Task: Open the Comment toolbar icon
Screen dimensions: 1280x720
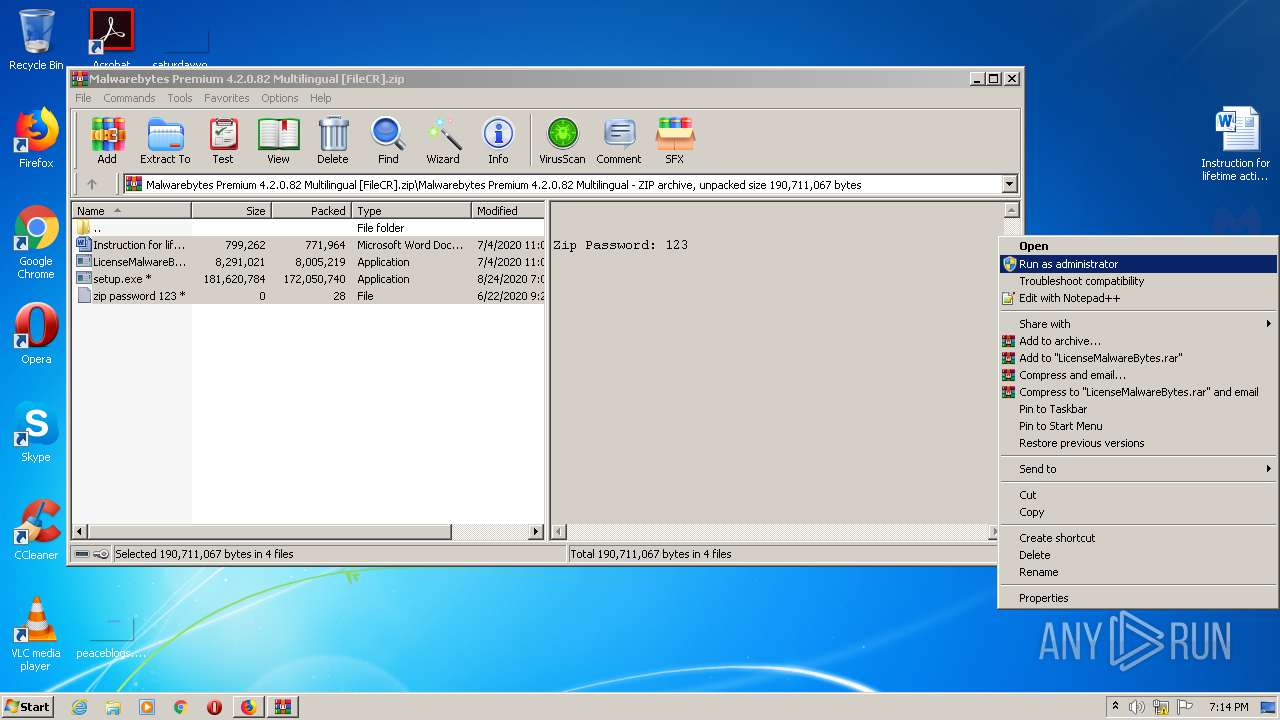Action: tap(619, 141)
